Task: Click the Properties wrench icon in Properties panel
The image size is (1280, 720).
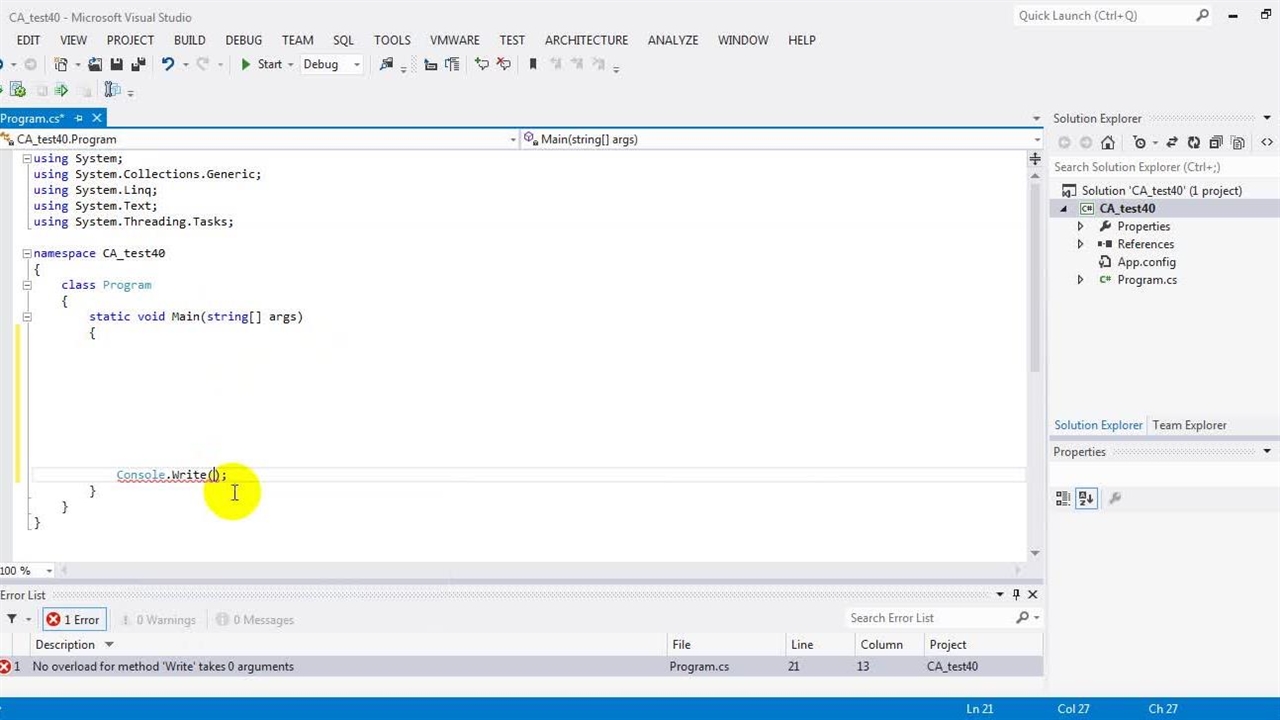Action: click(1114, 498)
